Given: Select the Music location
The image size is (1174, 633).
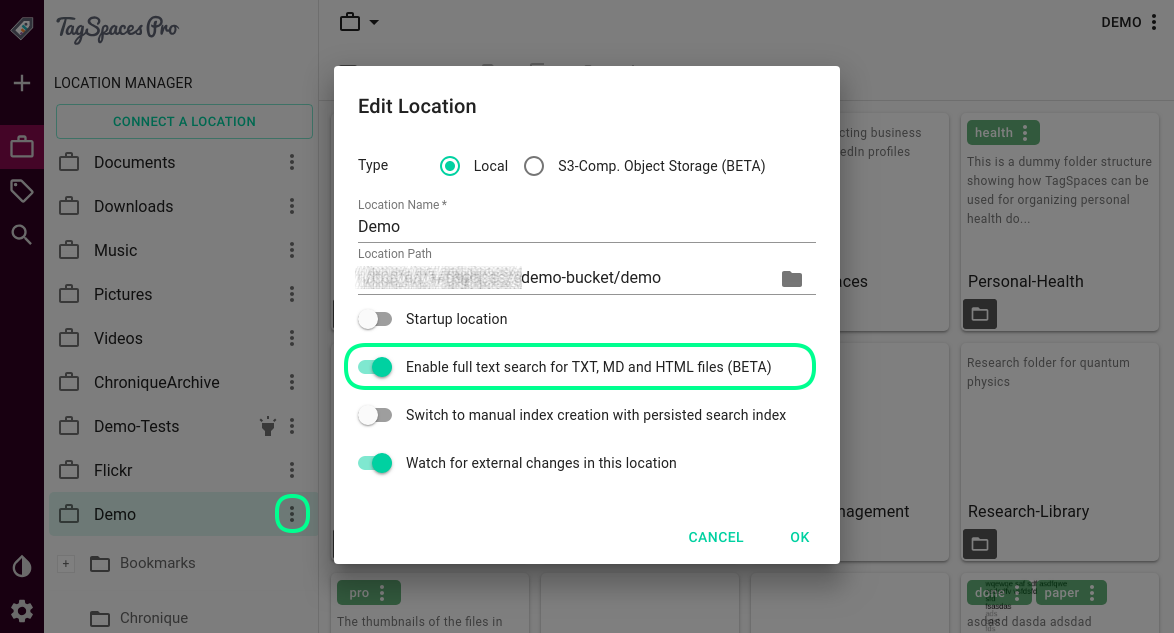Looking at the screenshot, I should click(x=115, y=249).
